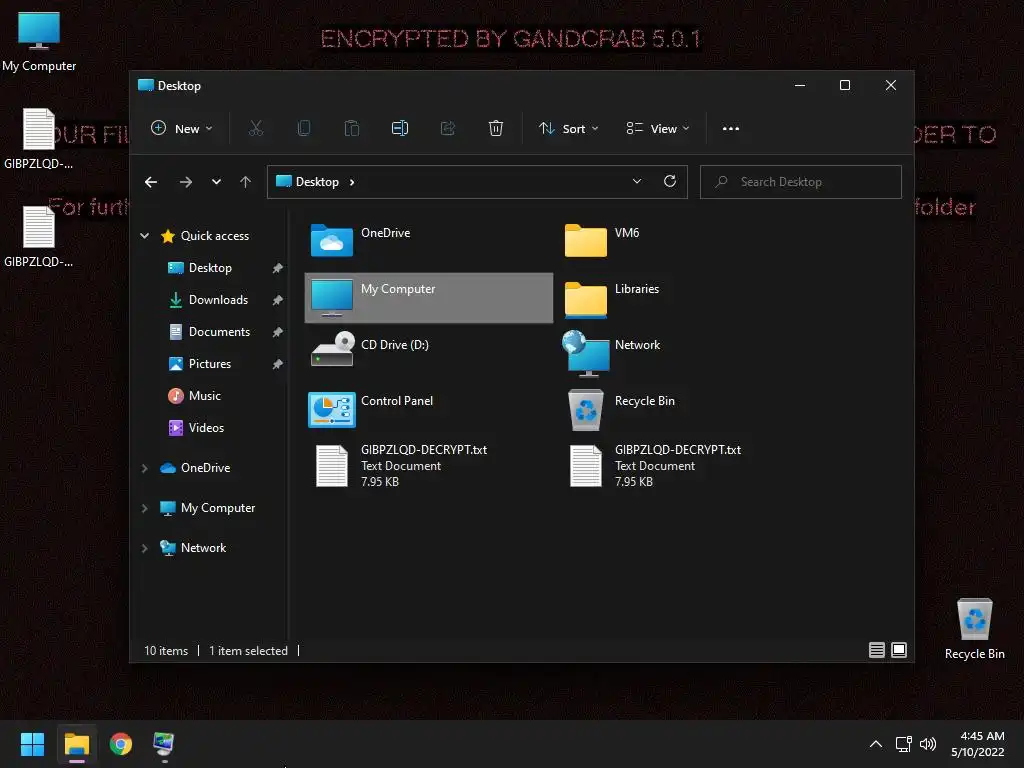Launch Google Chrome from the taskbar
The width and height of the screenshot is (1024, 768).
click(x=121, y=744)
